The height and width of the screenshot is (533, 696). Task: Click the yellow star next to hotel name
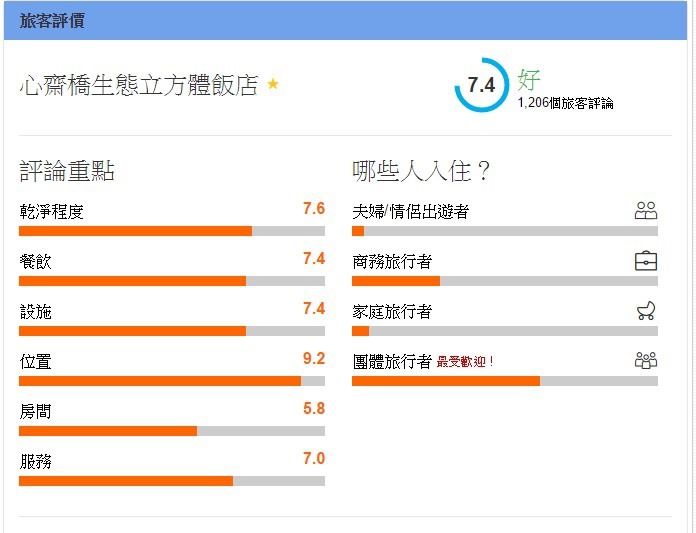point(273,83)
